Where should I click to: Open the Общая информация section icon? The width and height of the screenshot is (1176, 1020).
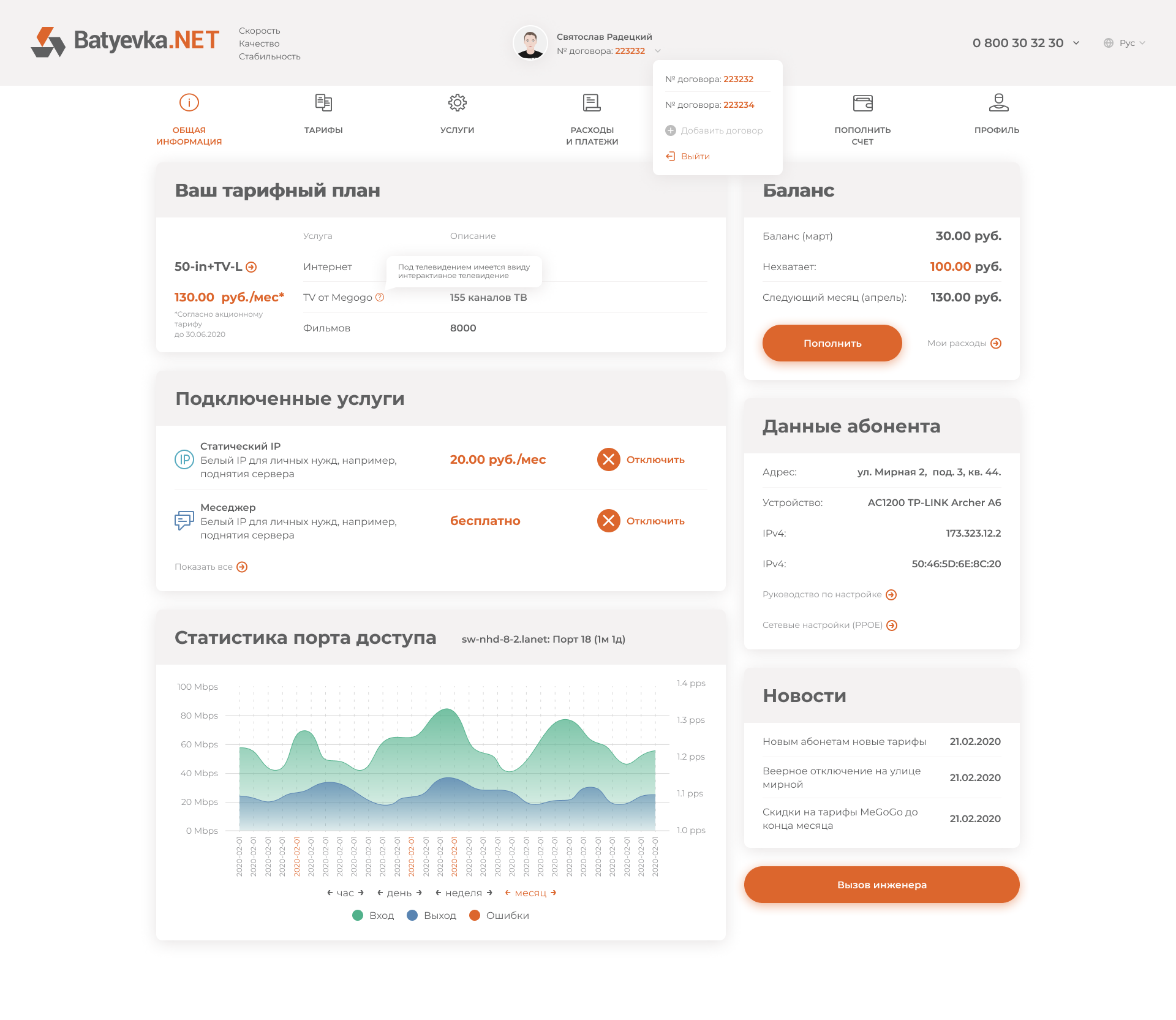pyautogui.click(x=189, y=104)
